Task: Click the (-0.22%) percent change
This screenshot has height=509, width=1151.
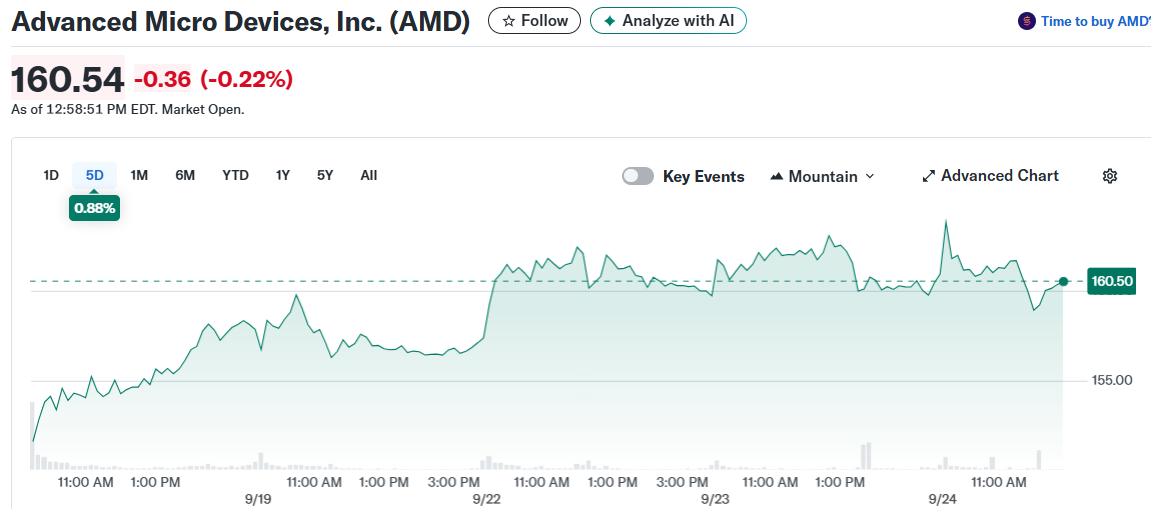Action: click(247, 79)
